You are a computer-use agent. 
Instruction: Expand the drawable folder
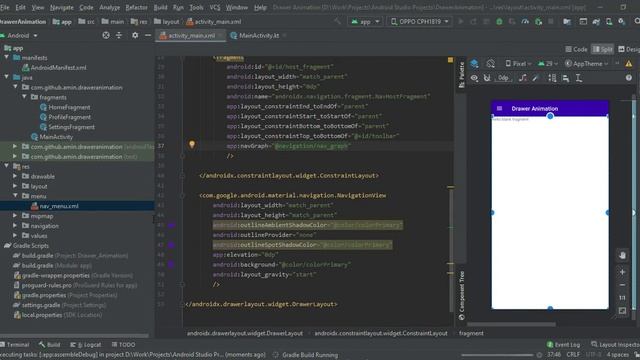pos(15,176)
